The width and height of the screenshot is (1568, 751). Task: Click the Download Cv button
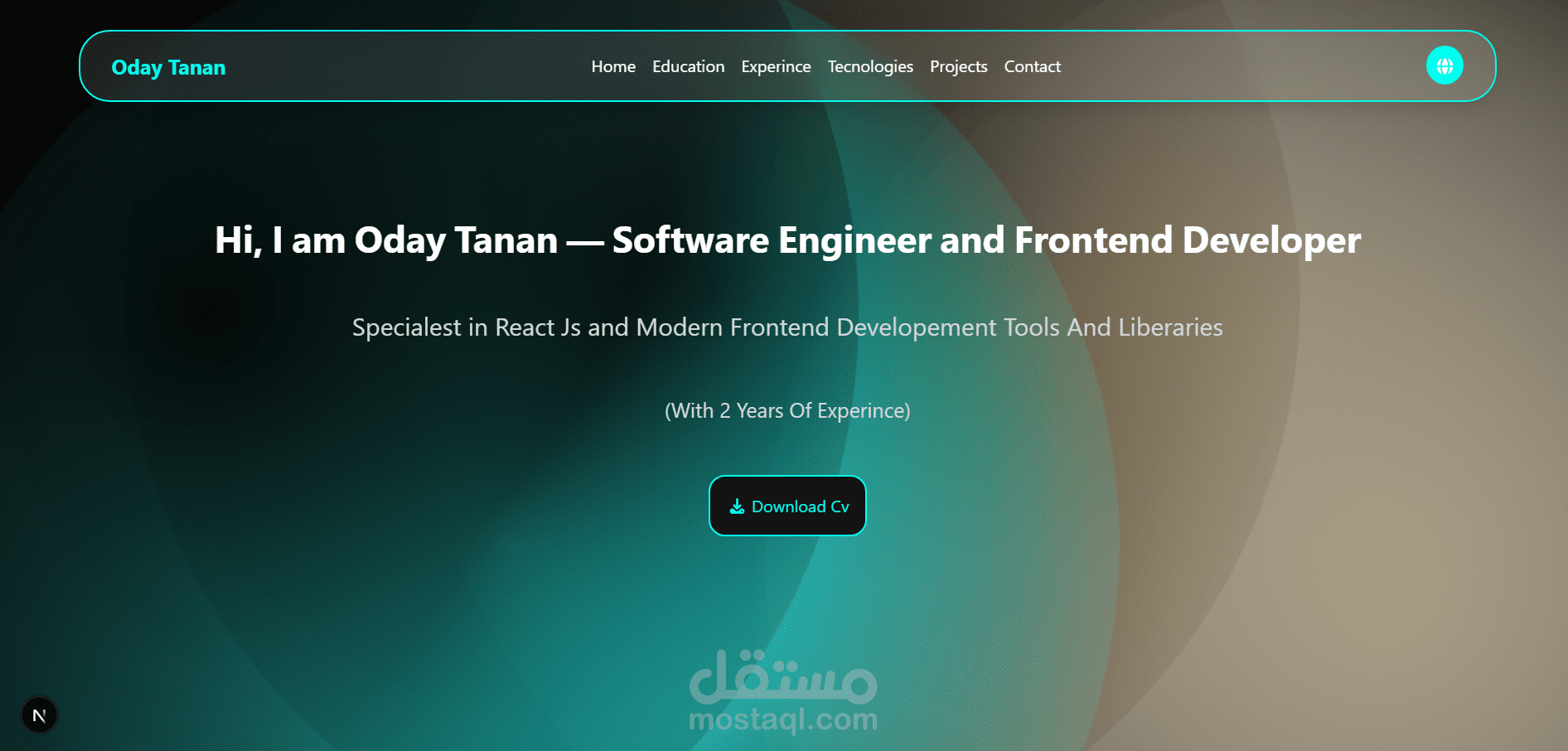787,506
